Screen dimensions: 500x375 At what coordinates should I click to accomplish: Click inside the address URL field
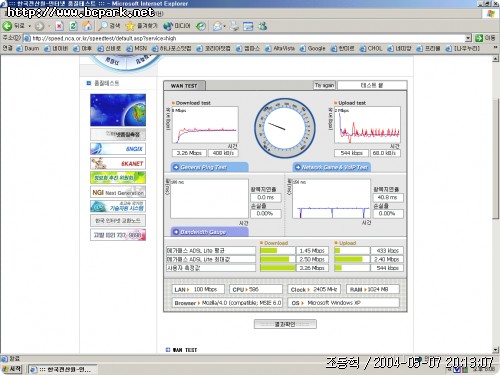[247, 38]
